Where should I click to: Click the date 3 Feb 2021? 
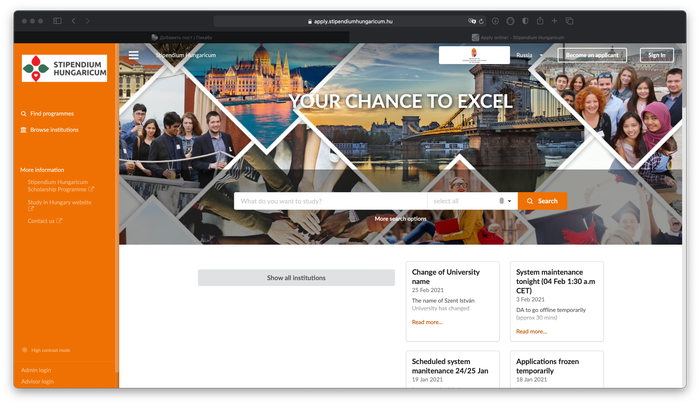(x=530, y=300)
